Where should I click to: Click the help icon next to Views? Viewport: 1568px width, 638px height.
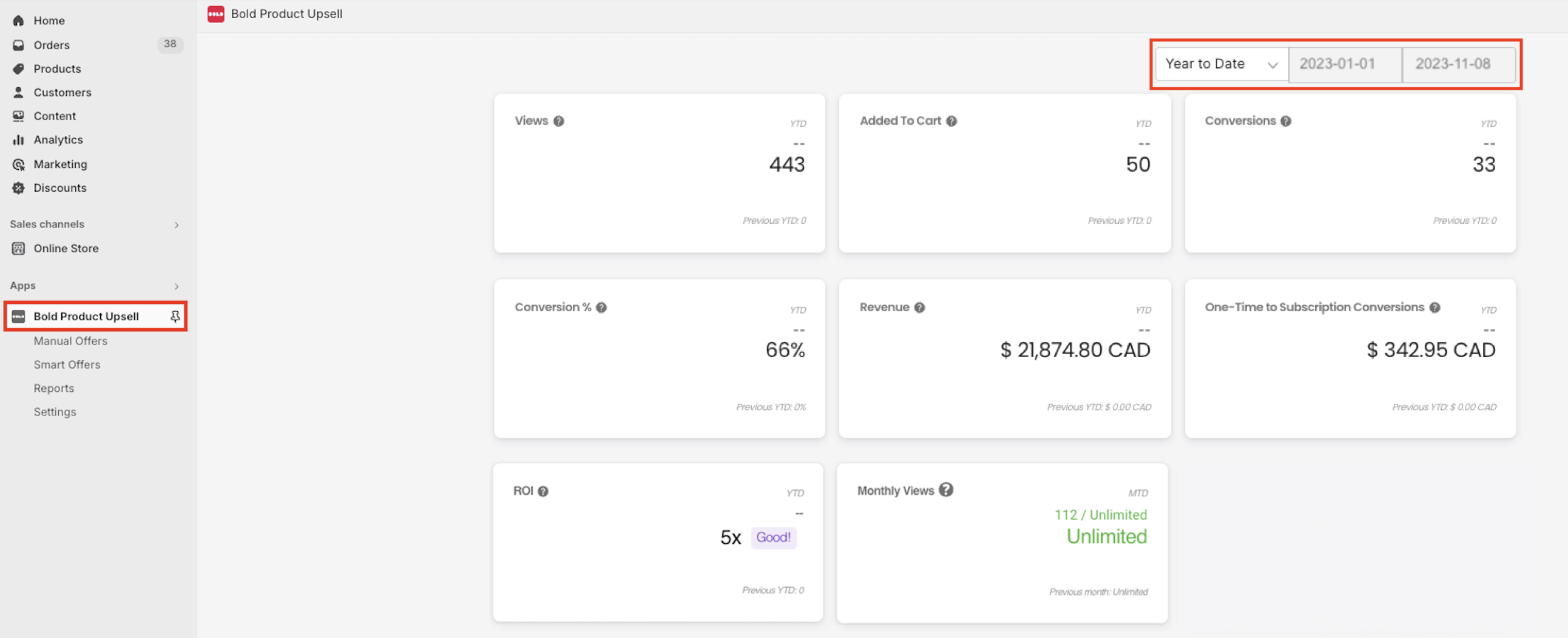pos(558,121)
